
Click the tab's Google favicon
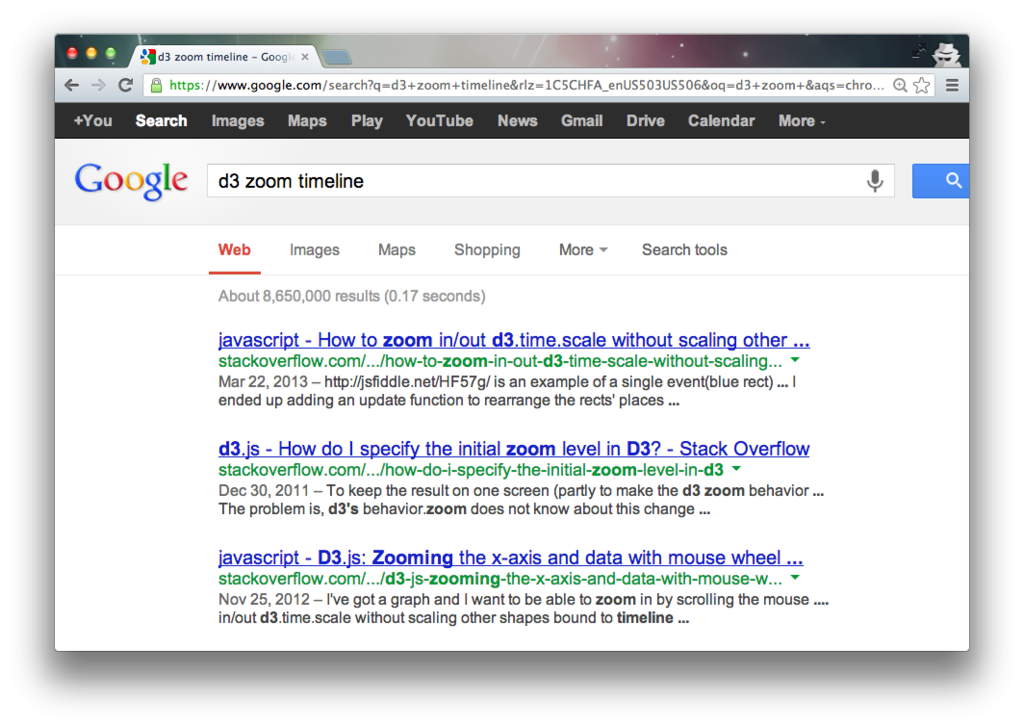coord(148,57)
